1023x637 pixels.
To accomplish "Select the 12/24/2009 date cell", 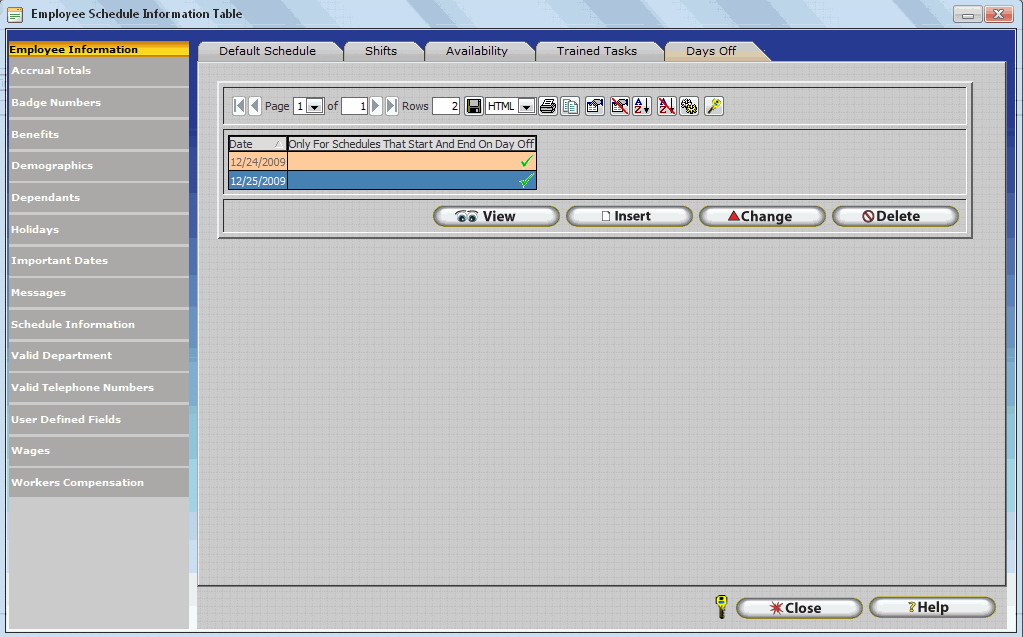I will pos(258,162).
